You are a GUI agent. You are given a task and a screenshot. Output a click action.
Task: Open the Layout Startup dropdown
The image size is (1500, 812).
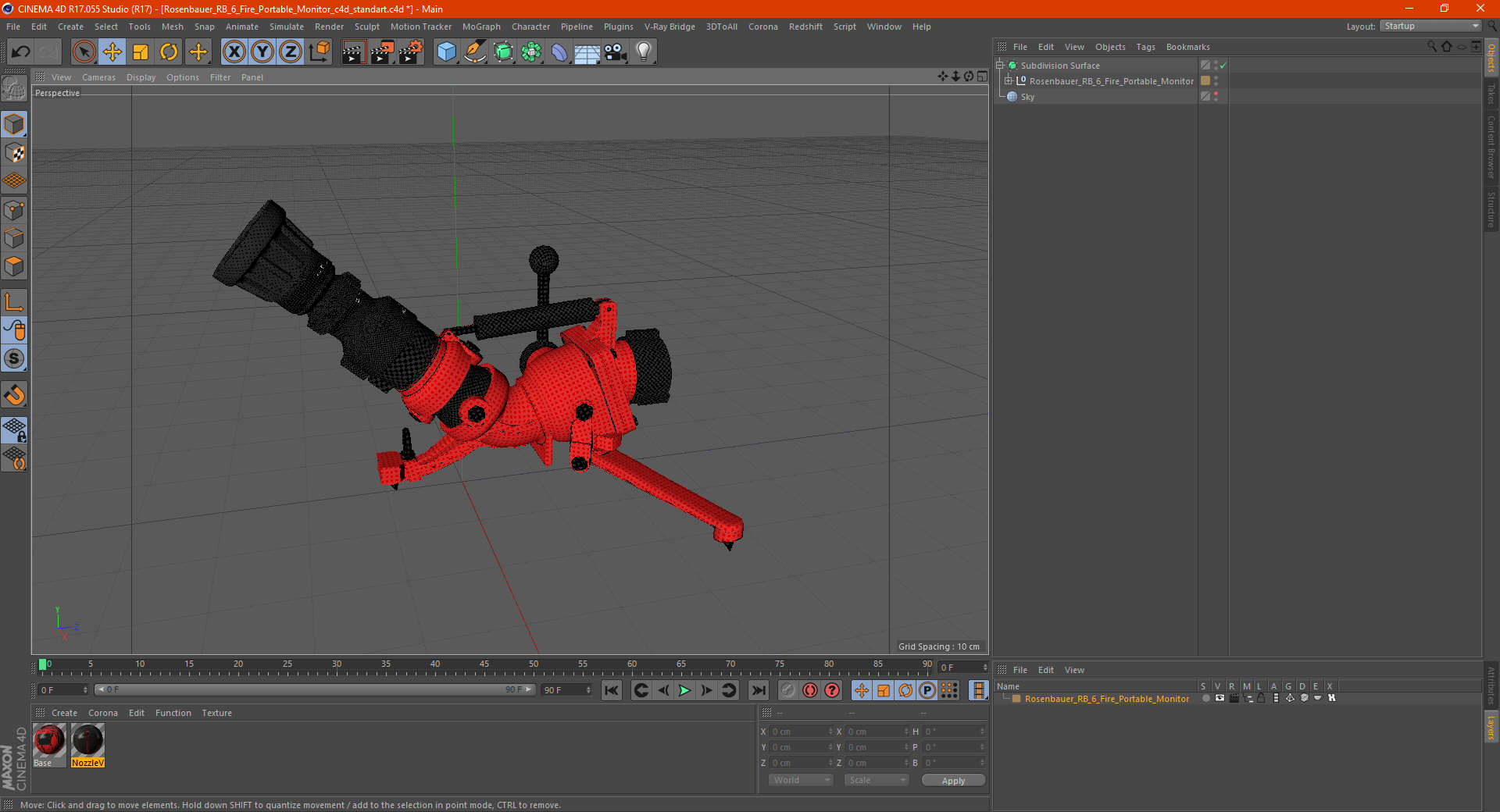tap(1431, 26)
